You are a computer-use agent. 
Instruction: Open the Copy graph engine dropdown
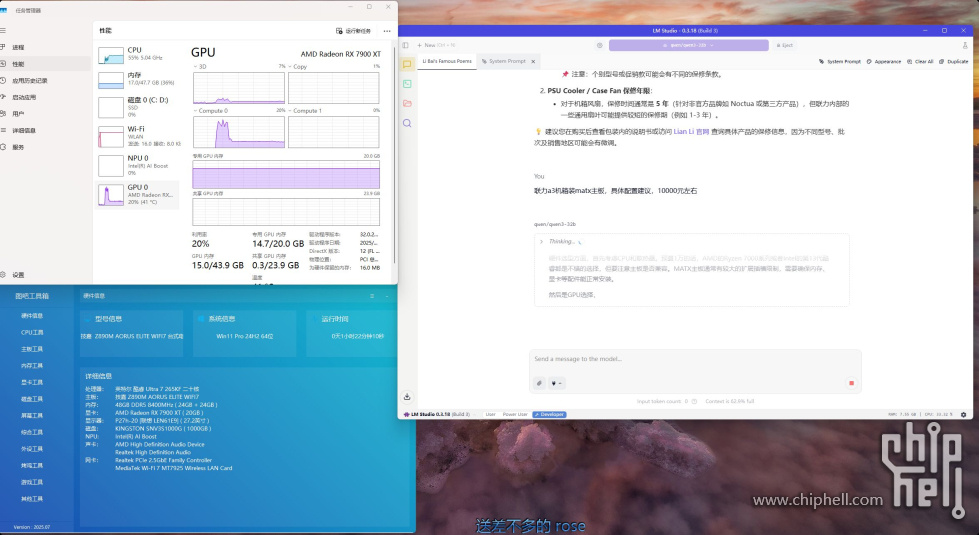(298, 66)
